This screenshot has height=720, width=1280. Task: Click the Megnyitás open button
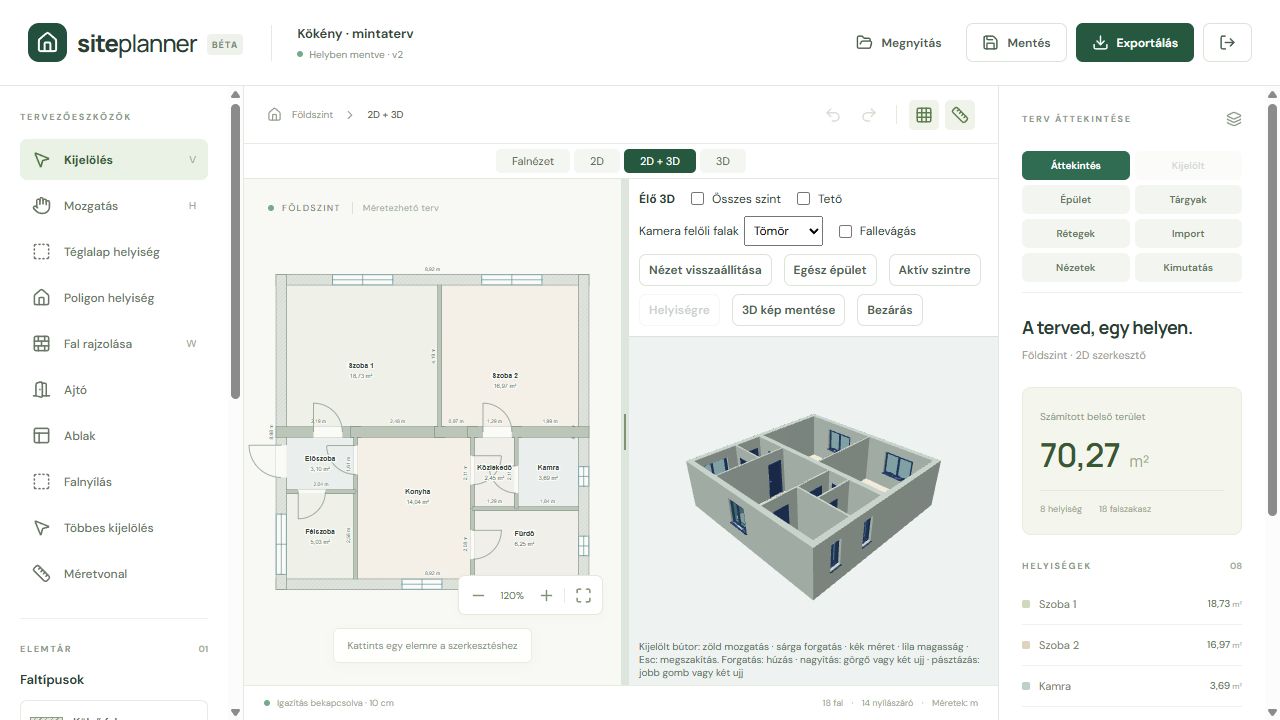pyautogui.click(x=899, y=43)
